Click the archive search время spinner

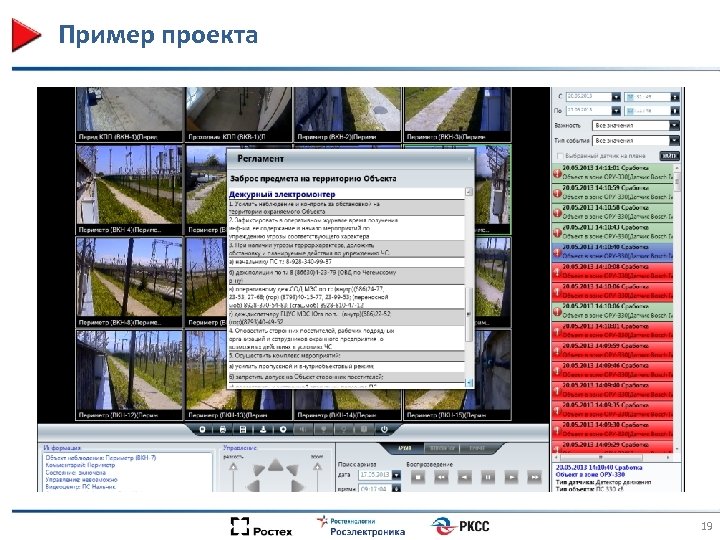(397, 489)
